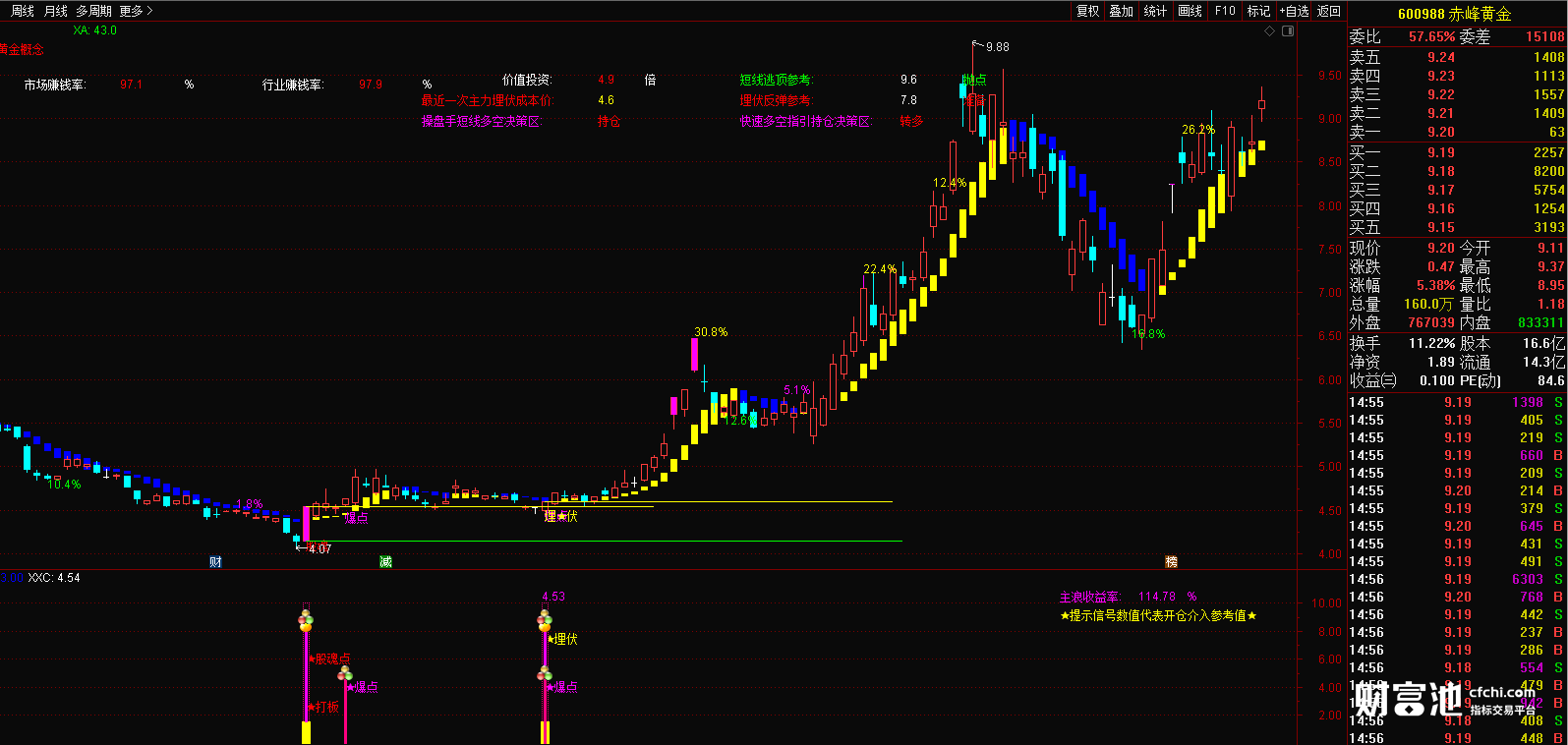Click the 换手 11.22% value
The image size is (1568, 745).
[x=1432, y=344]
